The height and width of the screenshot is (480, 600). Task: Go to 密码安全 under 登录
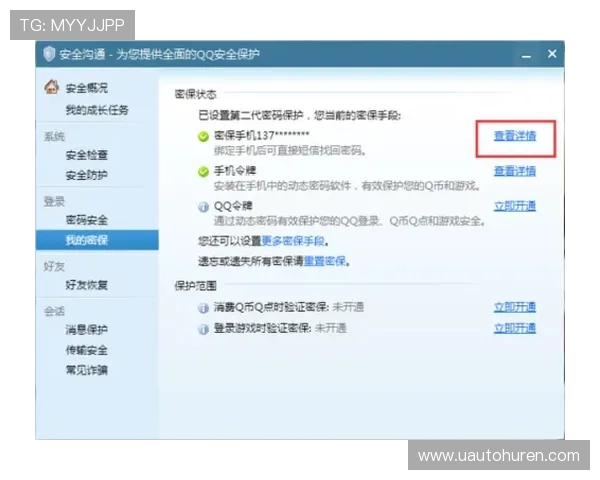[86, 220]
